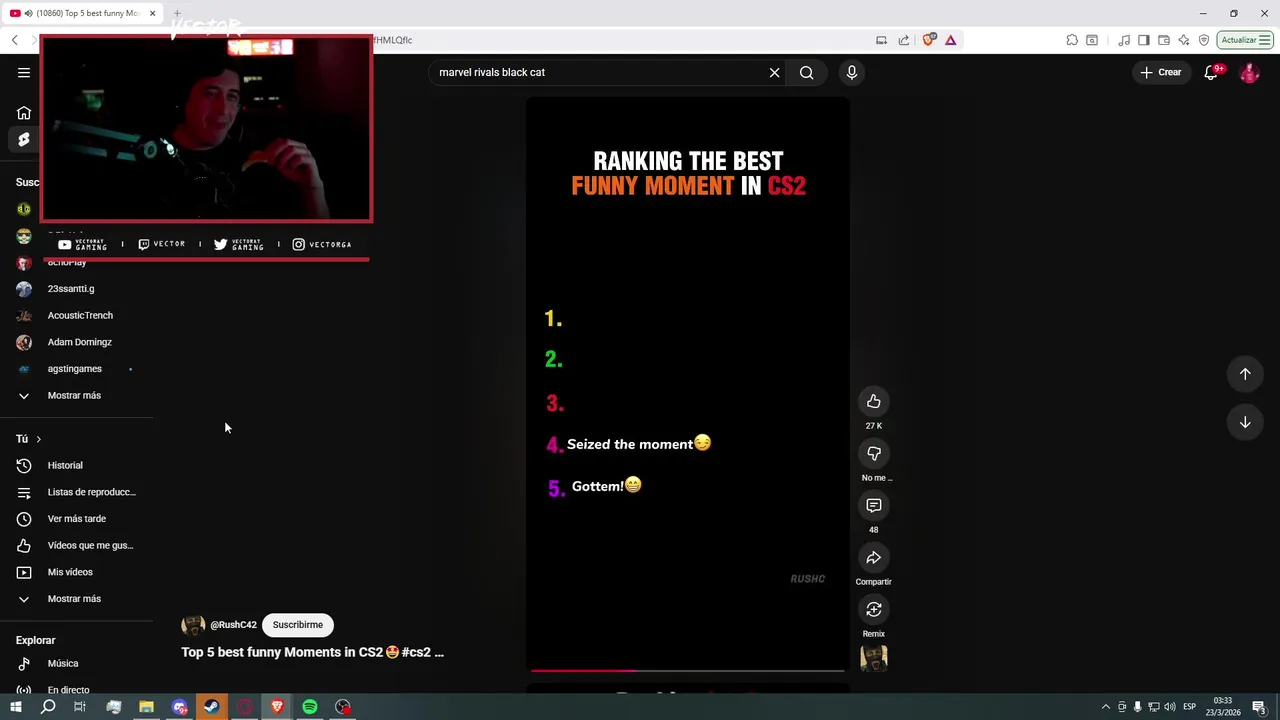This screenshot has height=720, width=1280.
Task: Open Spotify from the taskbar
Action: click(310, 707)
